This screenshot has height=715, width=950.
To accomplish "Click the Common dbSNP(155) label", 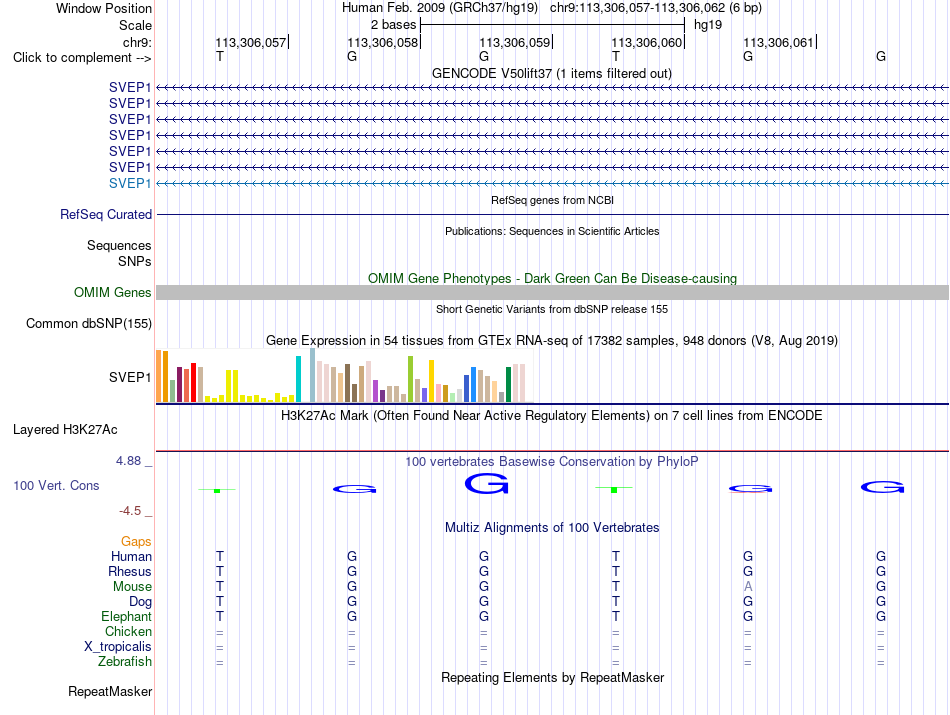I will 89,324.
